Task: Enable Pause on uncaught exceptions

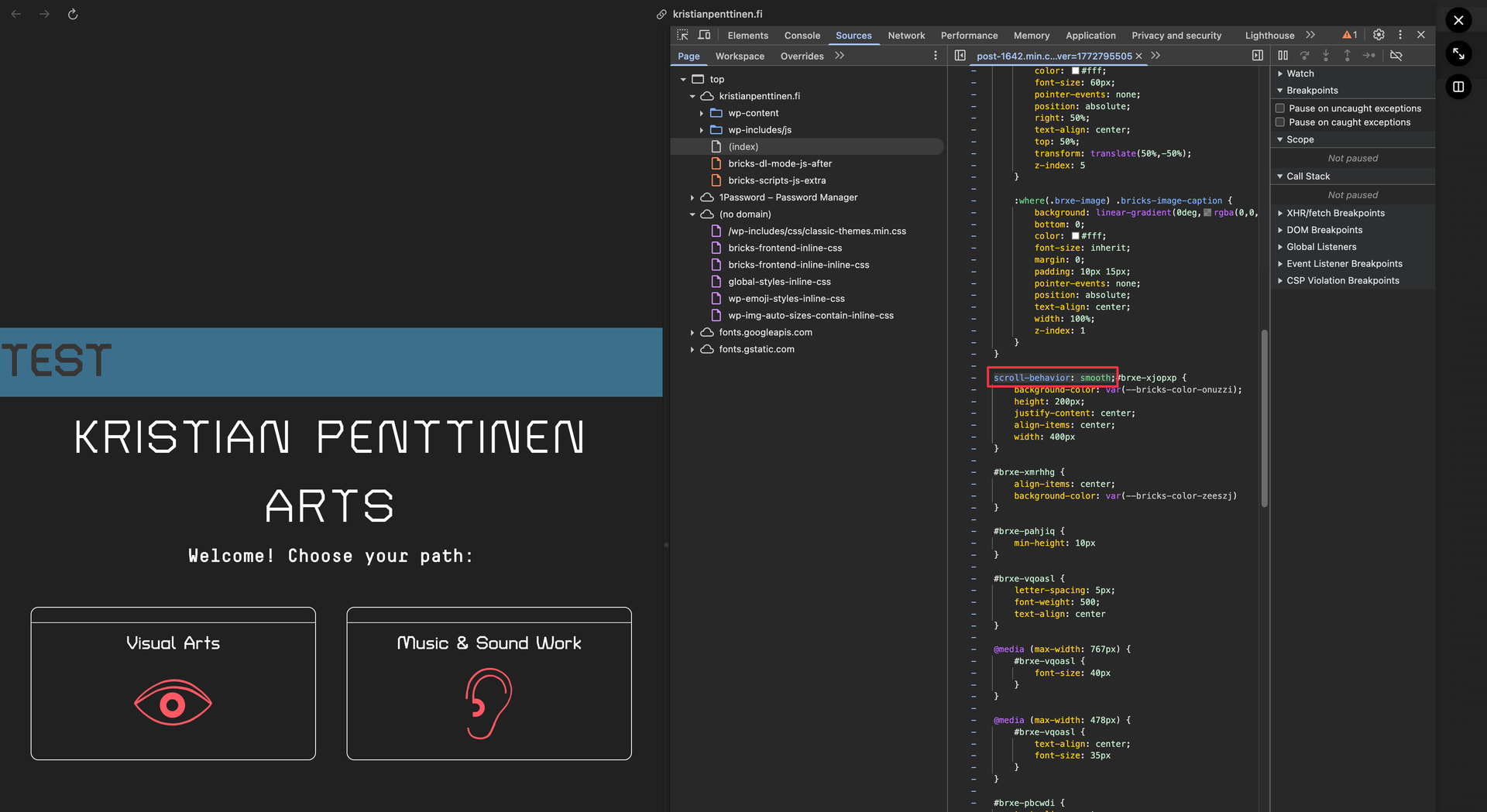Action: click(x=1280, y=108)
